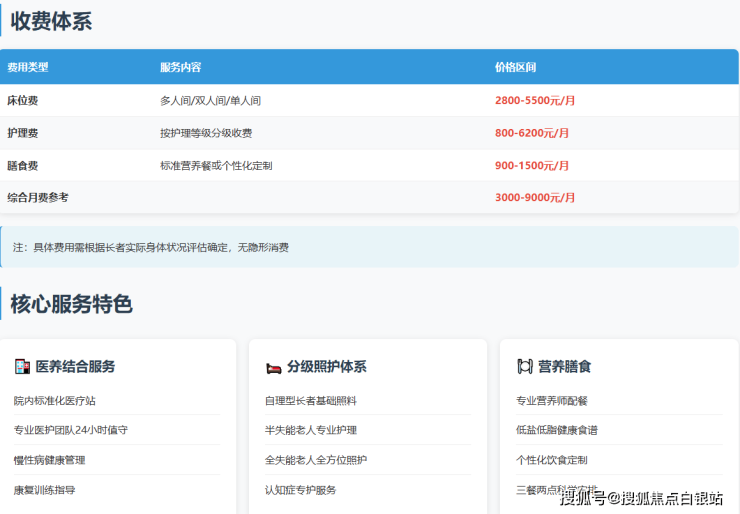Click the 价格区间 column header
740x514 pixels.
515,68
